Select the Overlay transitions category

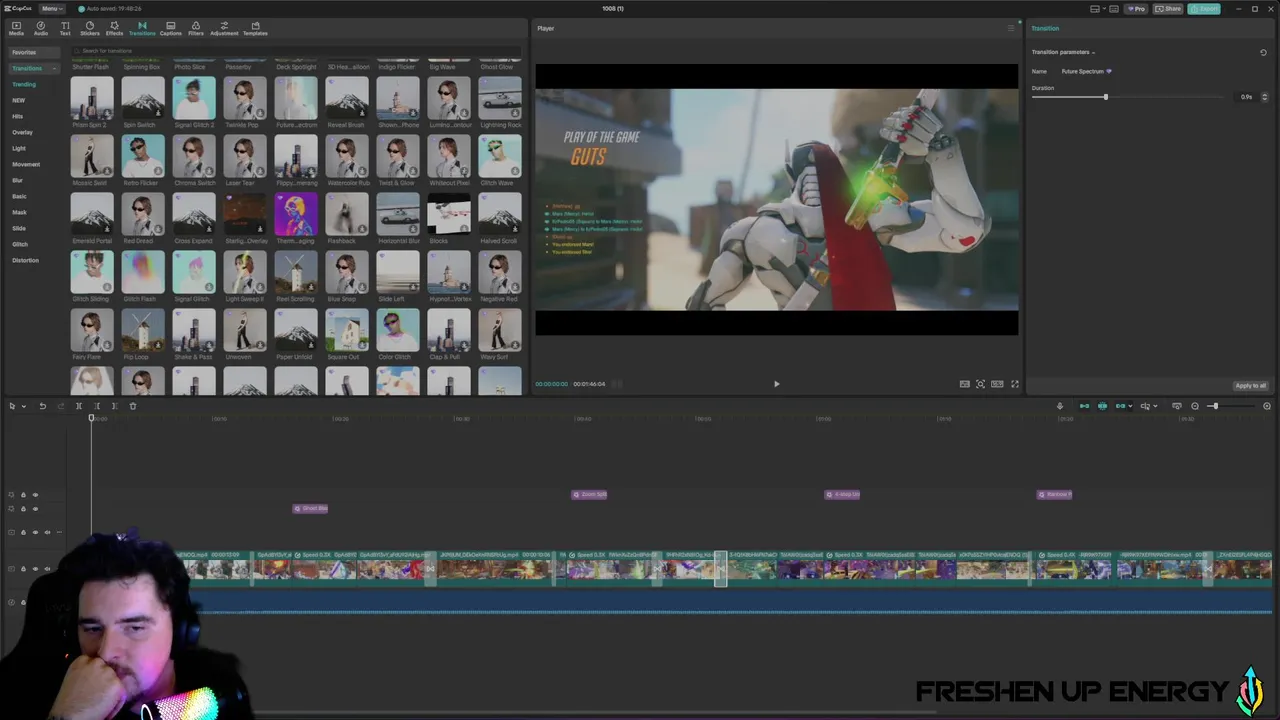coord(22,132)
